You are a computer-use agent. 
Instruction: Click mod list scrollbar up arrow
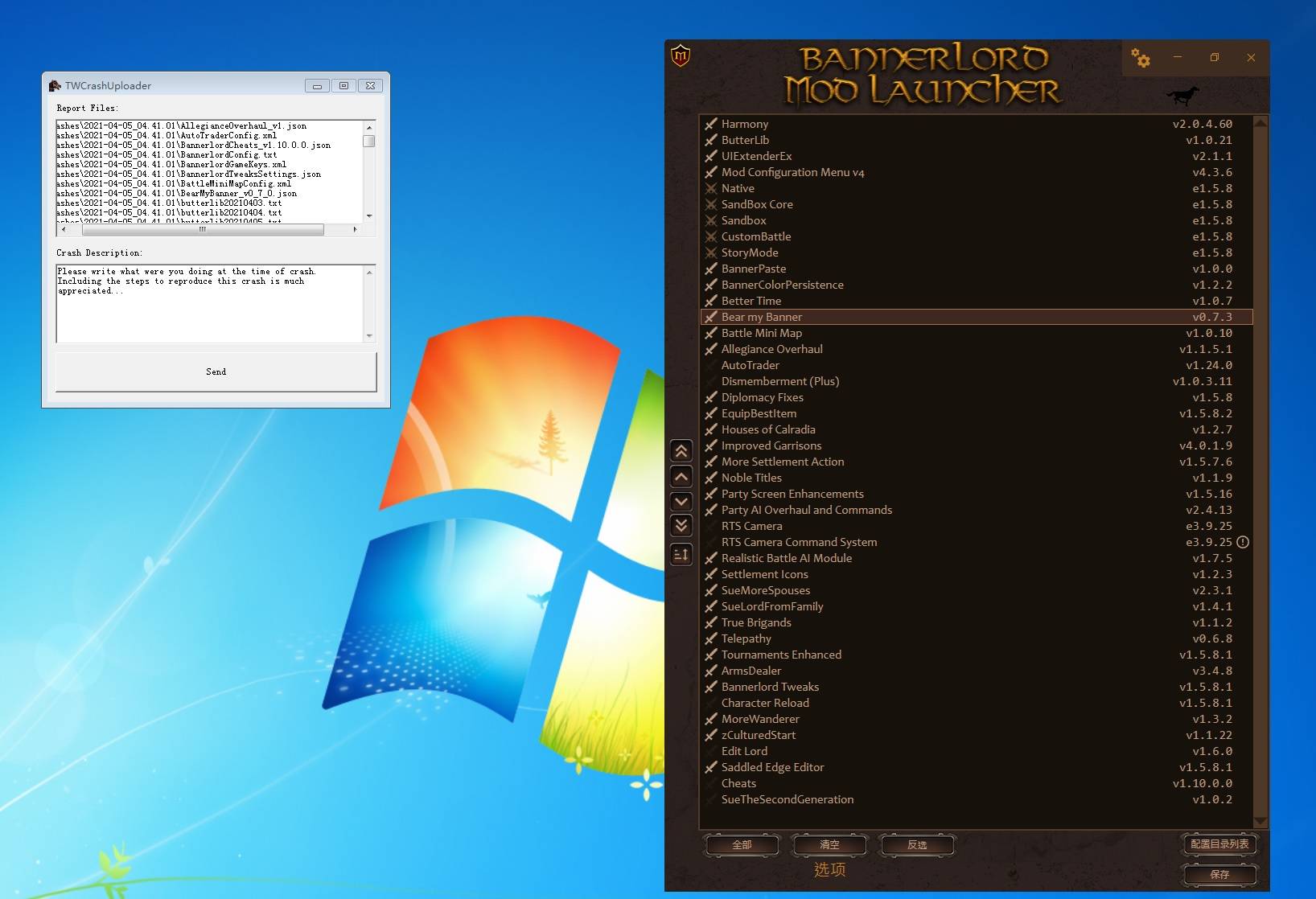click(x=1260, y=123)
